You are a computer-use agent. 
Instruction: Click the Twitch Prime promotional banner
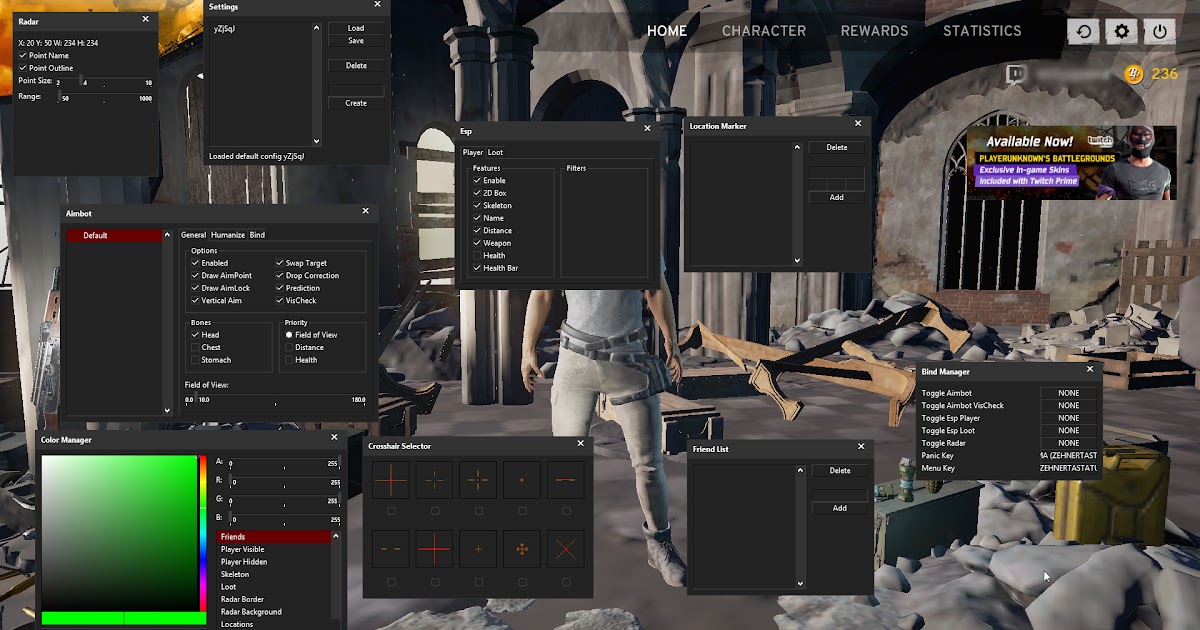coord(1071,162)
